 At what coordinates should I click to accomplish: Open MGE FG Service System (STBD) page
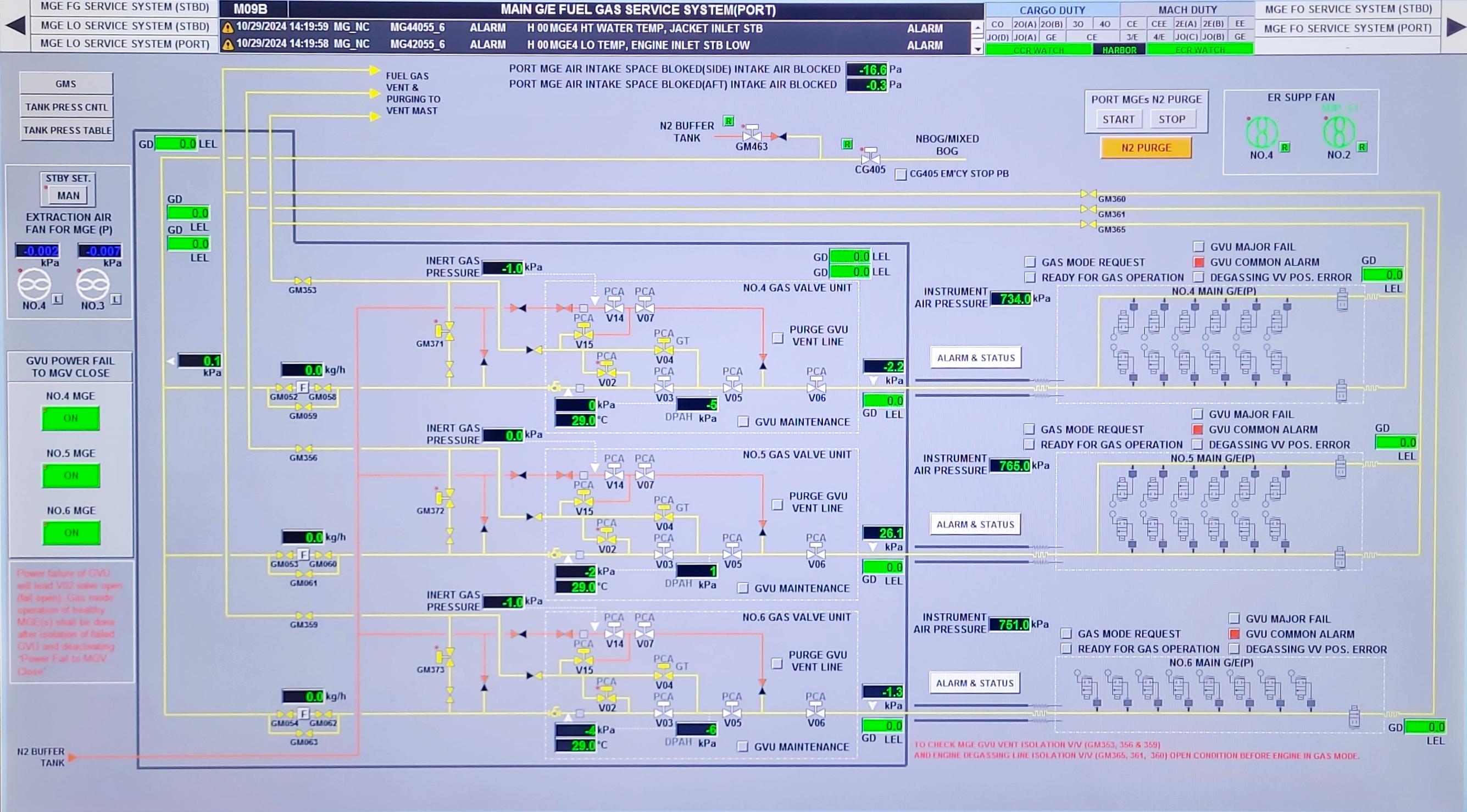click(125, 7)
